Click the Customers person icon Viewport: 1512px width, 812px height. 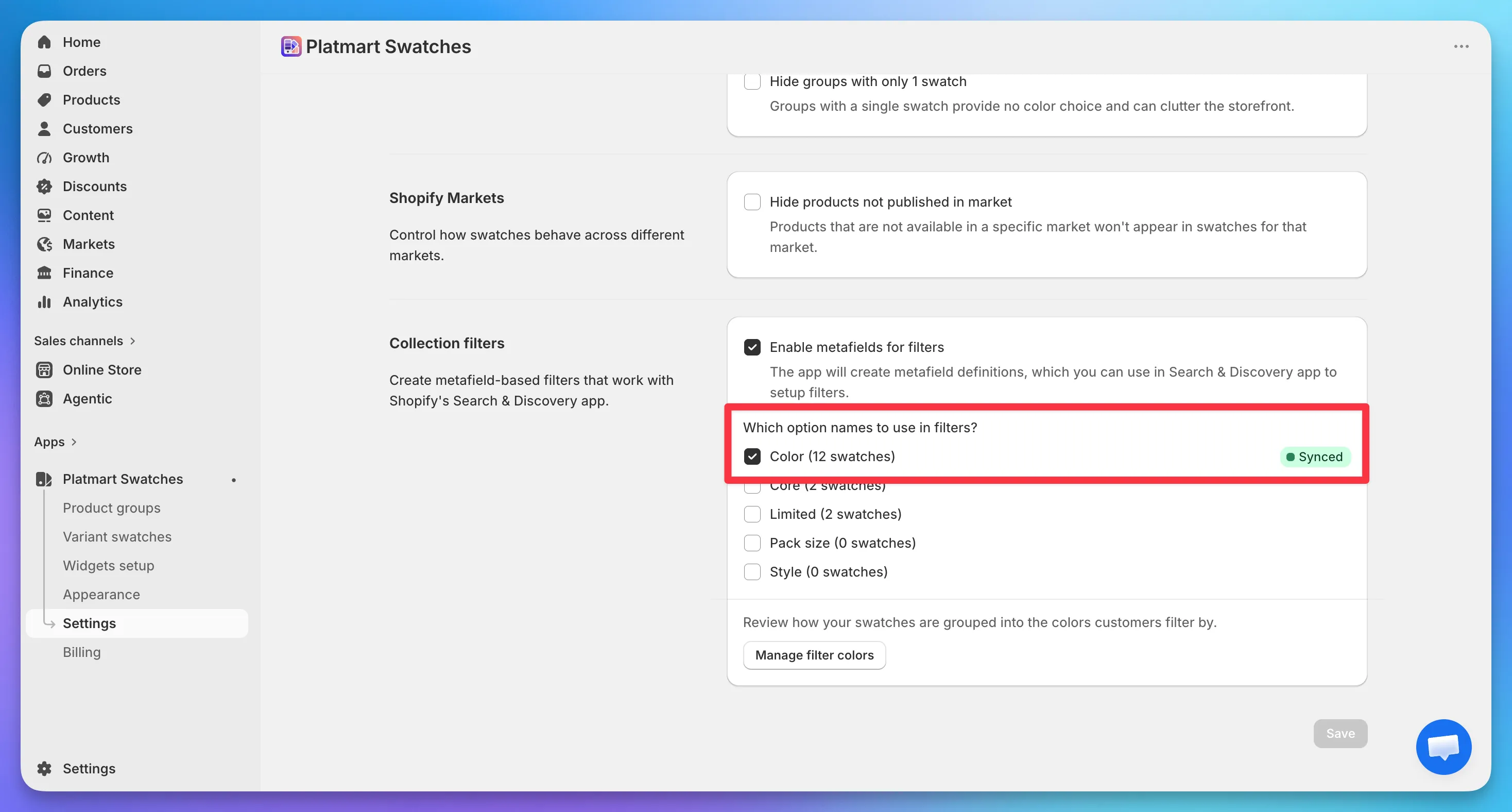(x=44, y=129)
